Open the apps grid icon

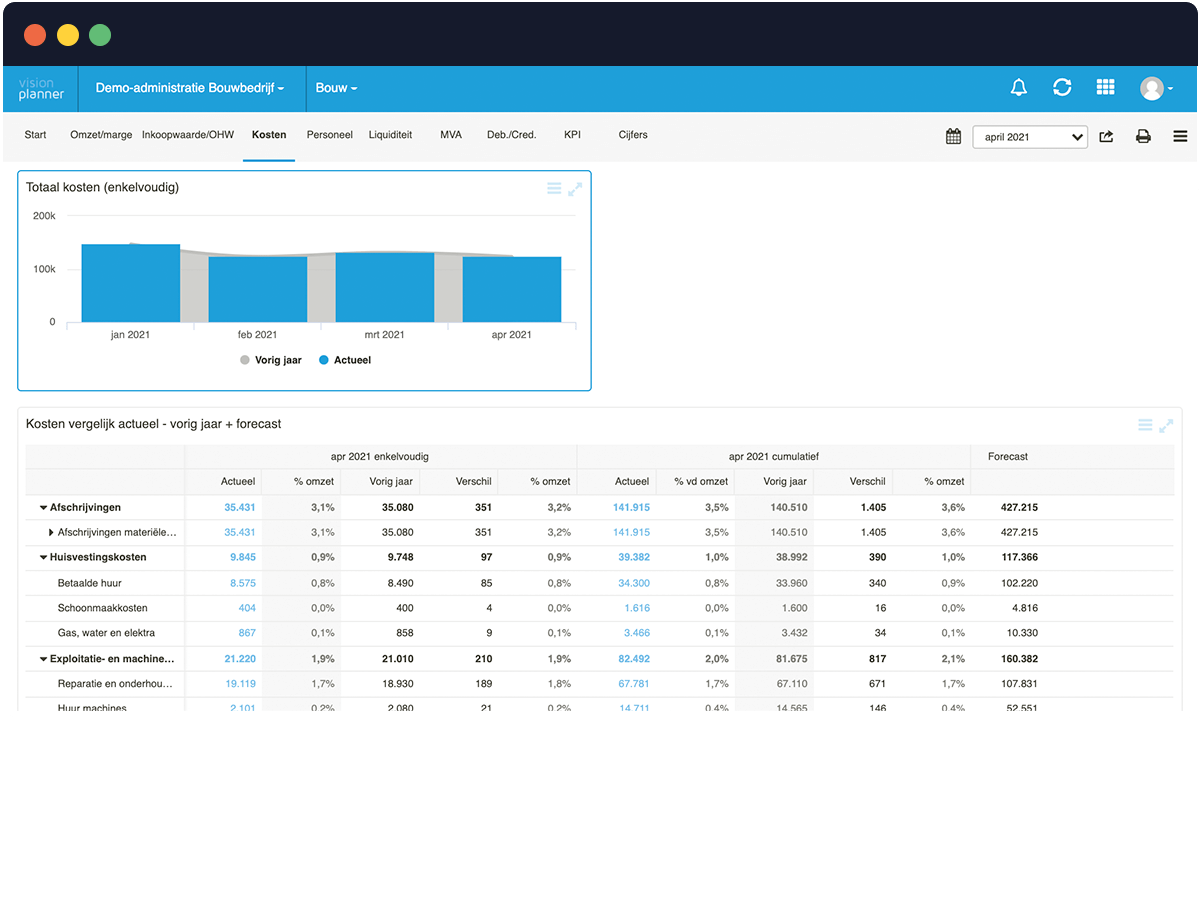(x=1105, y=88)
